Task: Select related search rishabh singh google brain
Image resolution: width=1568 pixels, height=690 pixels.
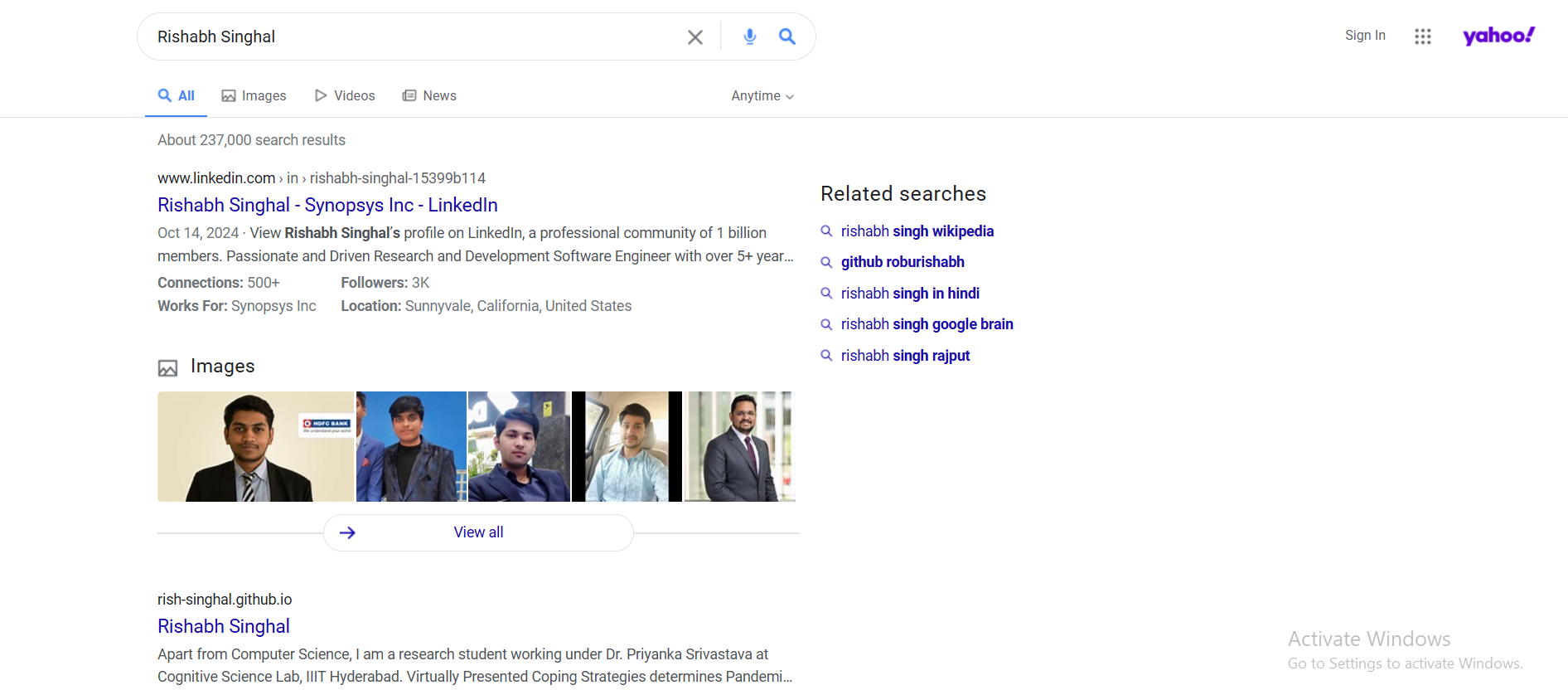Action: tap(927, 324)
